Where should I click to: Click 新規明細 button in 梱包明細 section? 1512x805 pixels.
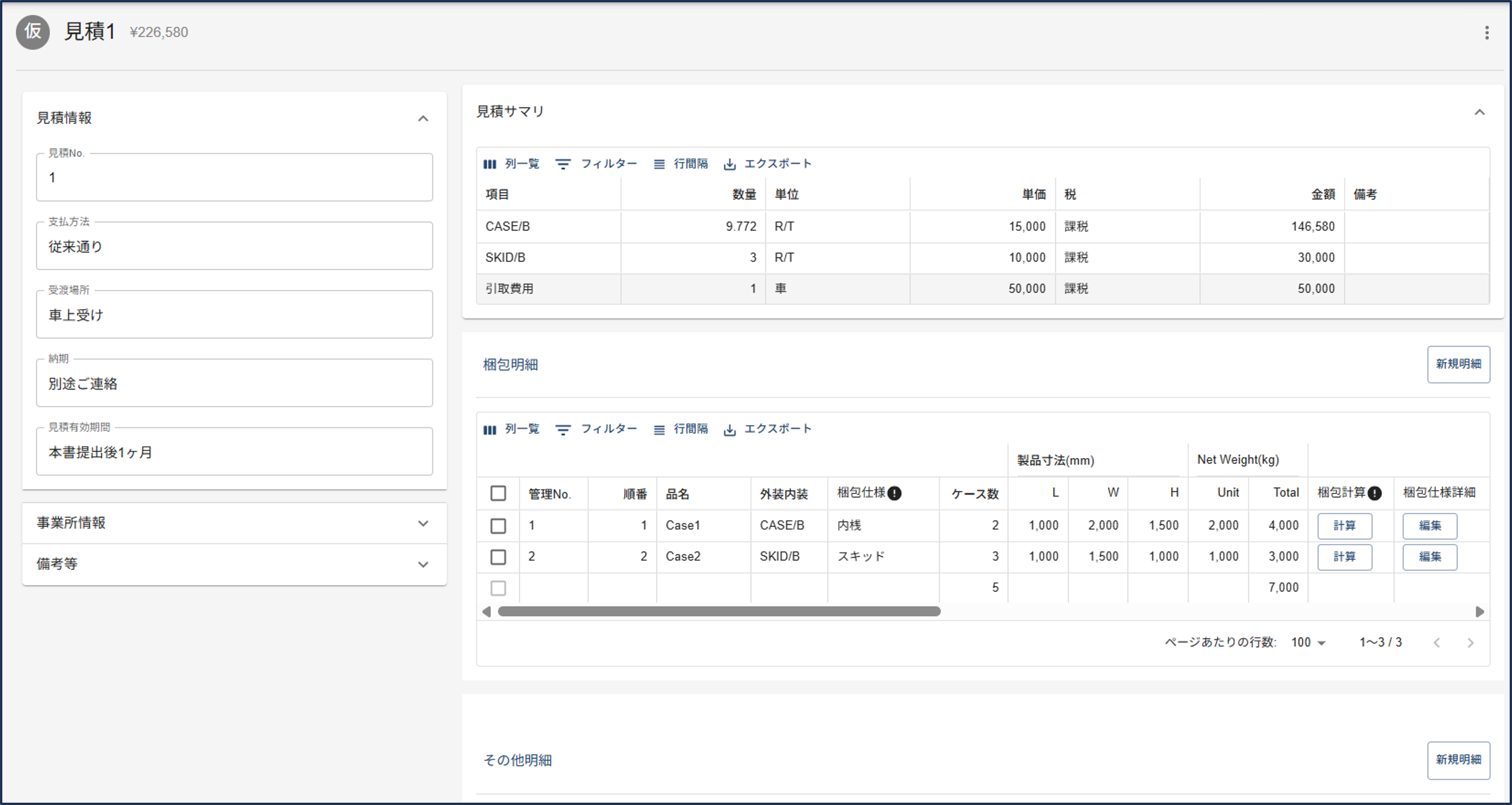pyautogui.click(x=1458, y=364)
